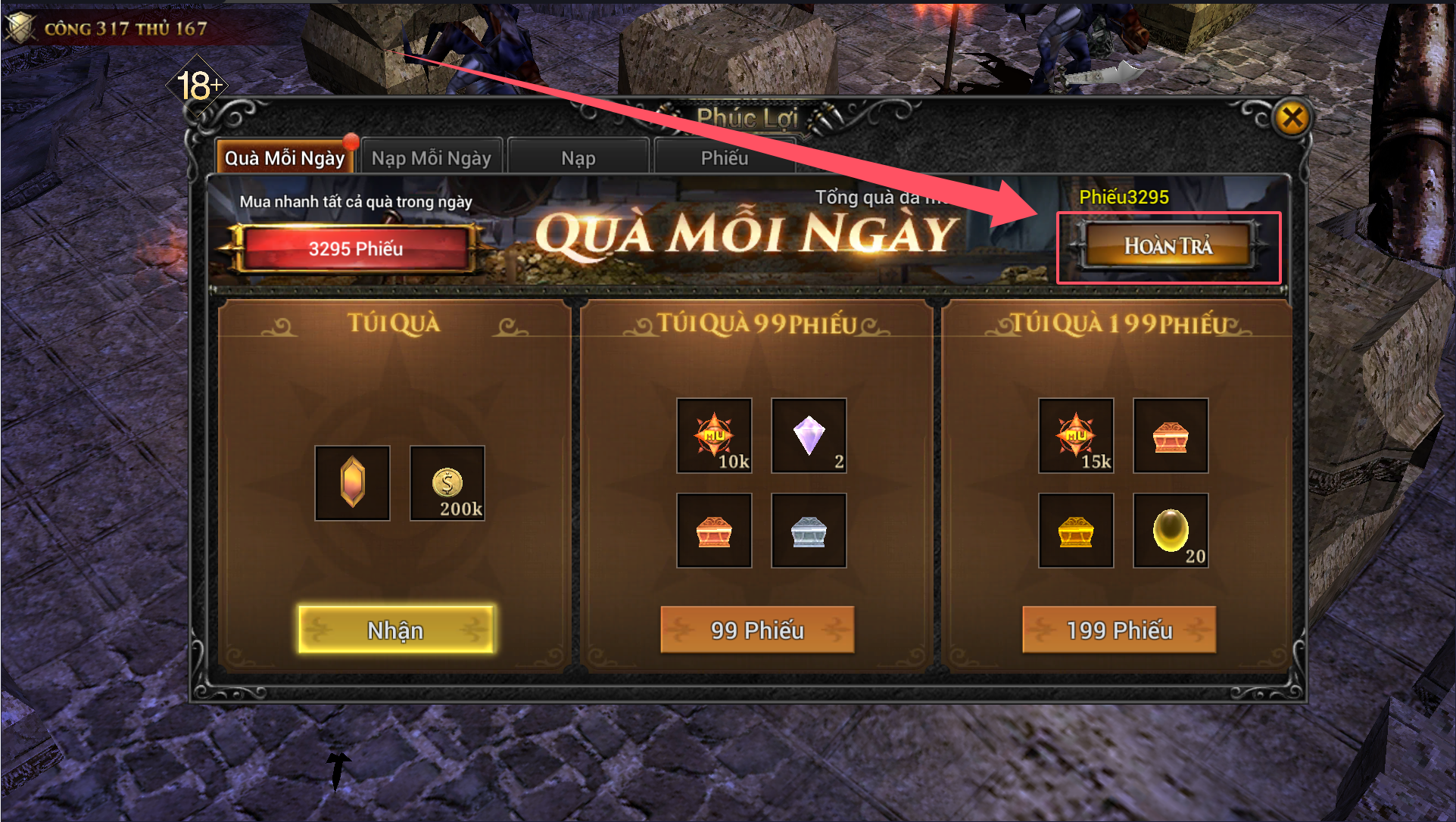Purchase the bag with 199 Phiếu button

tap(1119, 630)
